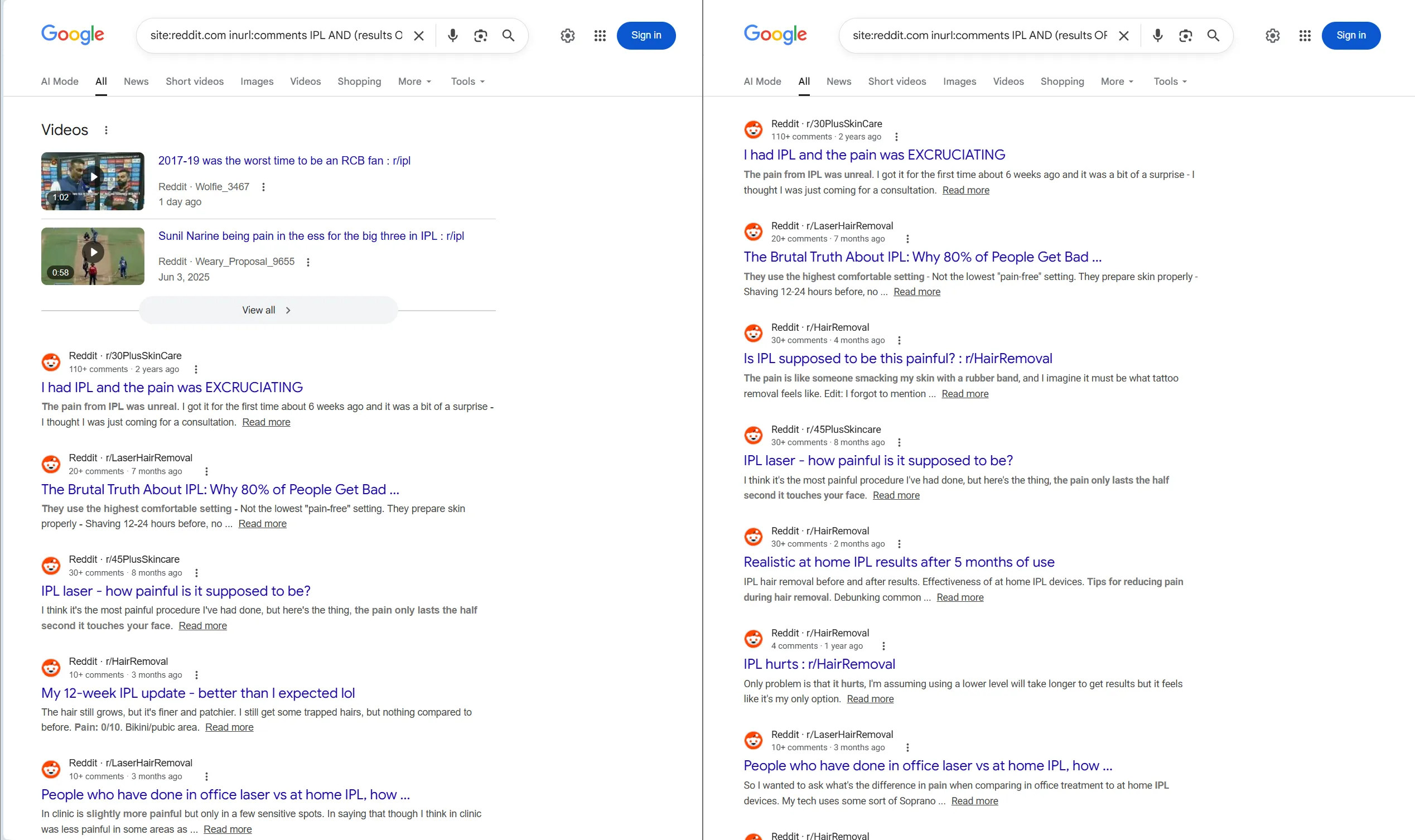The height and width of the screenshot is (840, 1415).
Task: Open the Google apps grid launcher
Action: click(x=600, y=35)
